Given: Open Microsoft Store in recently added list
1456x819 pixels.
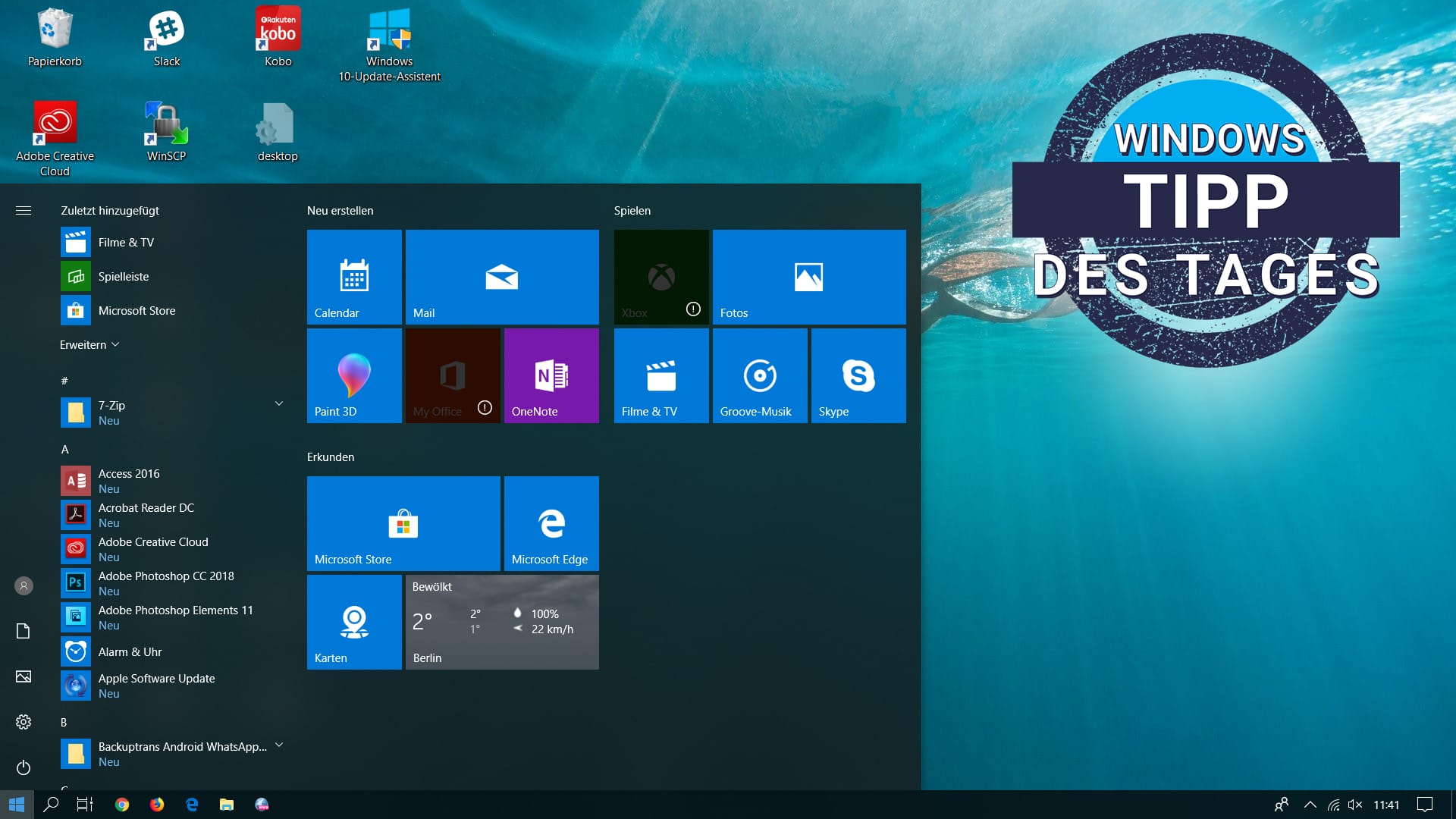Looking at the screenshot, I should [173, 311].
